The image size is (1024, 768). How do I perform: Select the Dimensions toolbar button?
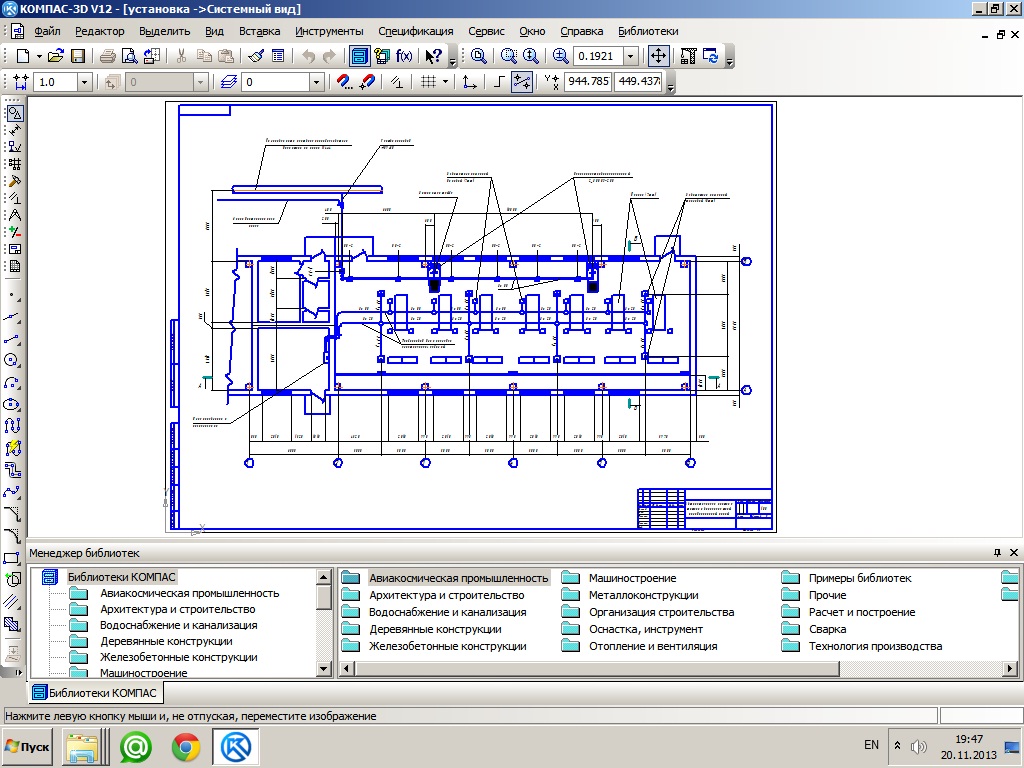(x=14, y=130)
